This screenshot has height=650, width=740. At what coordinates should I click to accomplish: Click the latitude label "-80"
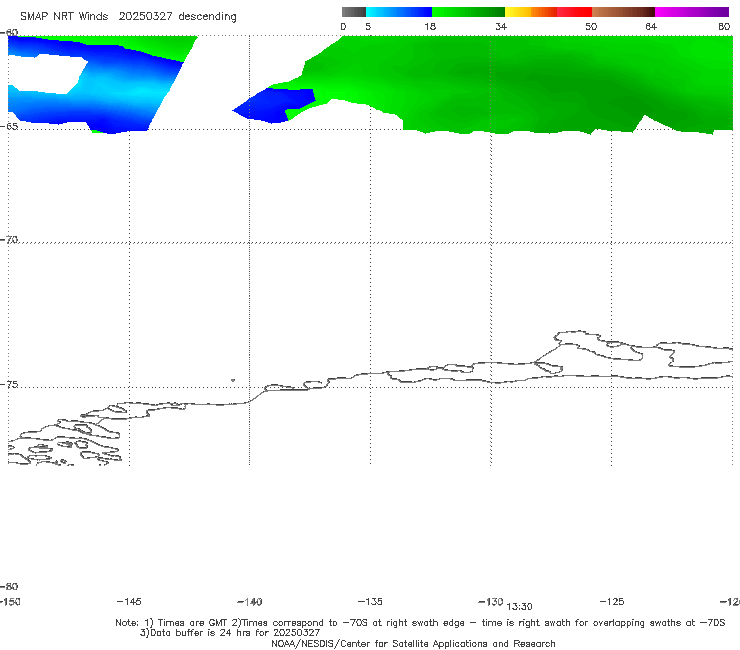coord(9,586)
